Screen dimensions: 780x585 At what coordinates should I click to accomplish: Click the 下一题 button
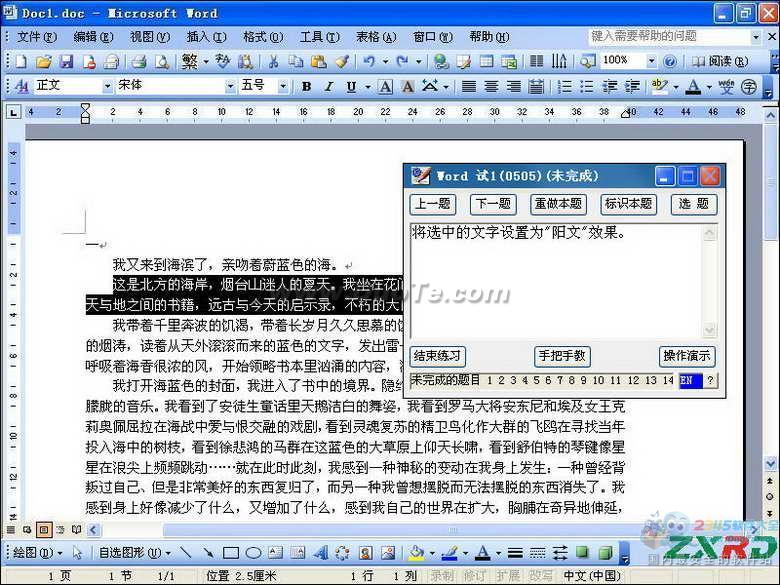coord(493,204)
